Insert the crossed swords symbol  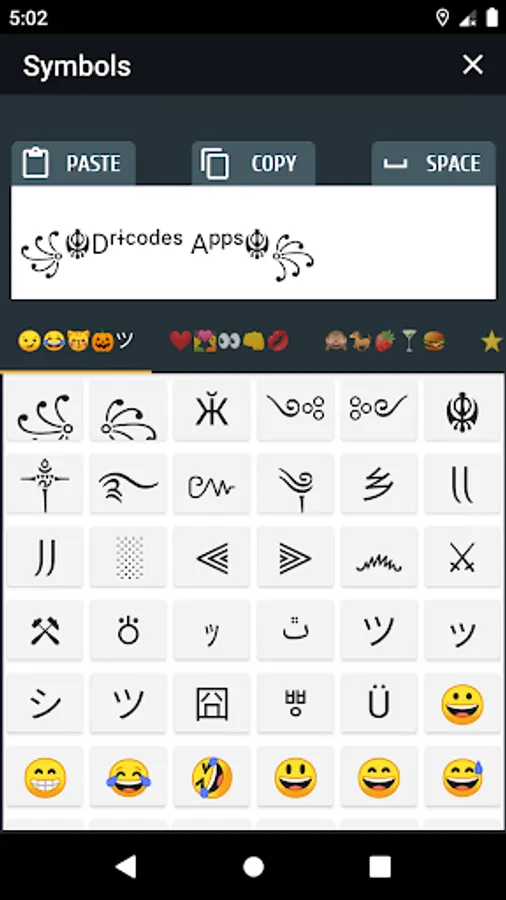462,557
